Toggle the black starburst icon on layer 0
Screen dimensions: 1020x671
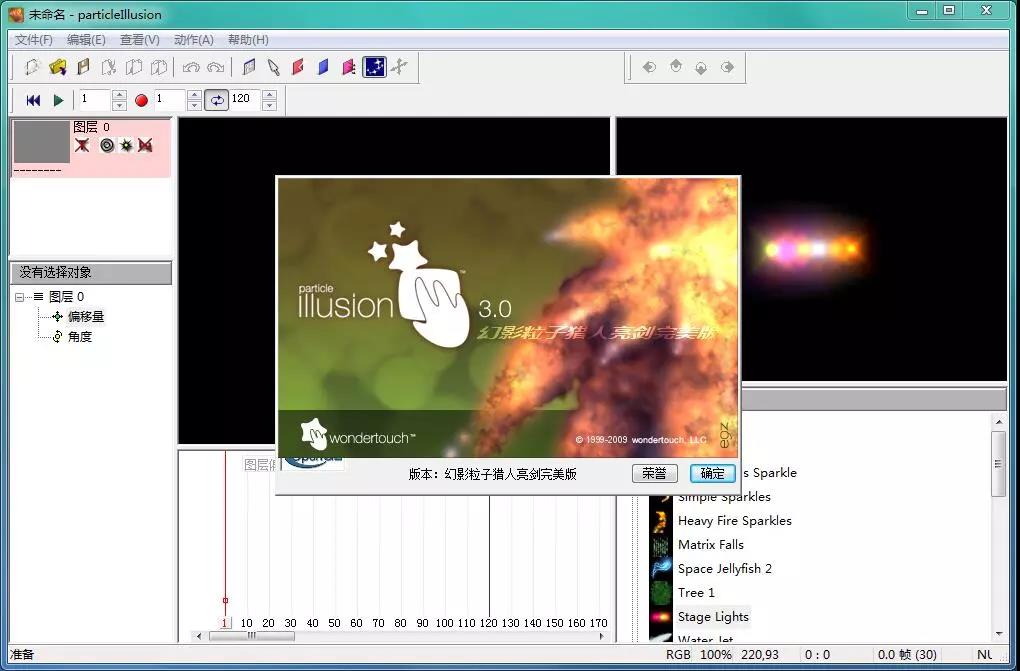126,145
